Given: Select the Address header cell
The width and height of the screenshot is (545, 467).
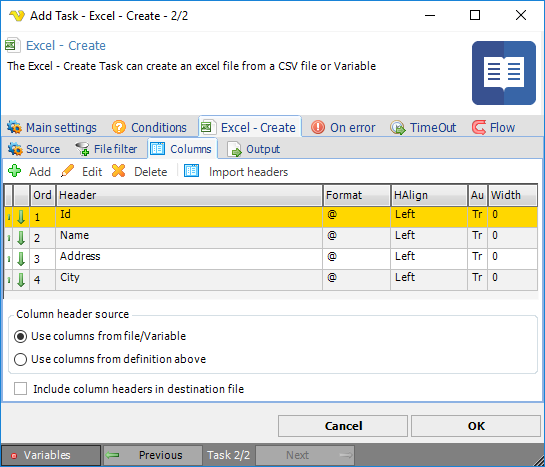Looking at the screenshot, I should (x=189, y=259).
